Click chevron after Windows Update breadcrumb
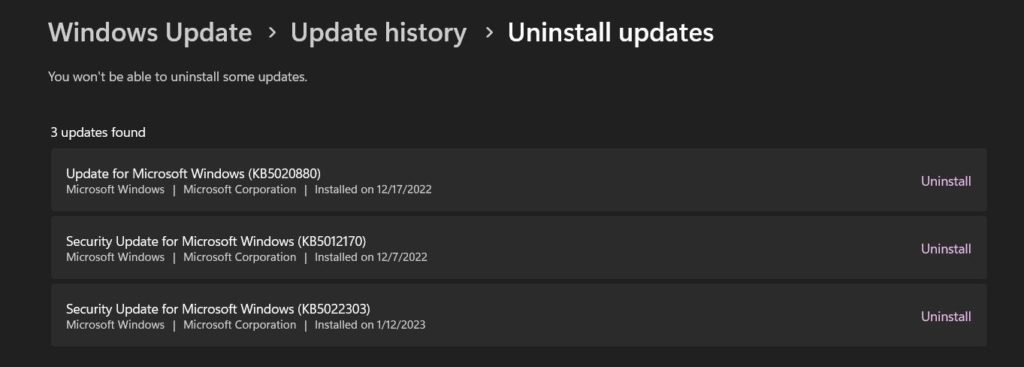The image size is (1024, 367). tap(272, 33)
